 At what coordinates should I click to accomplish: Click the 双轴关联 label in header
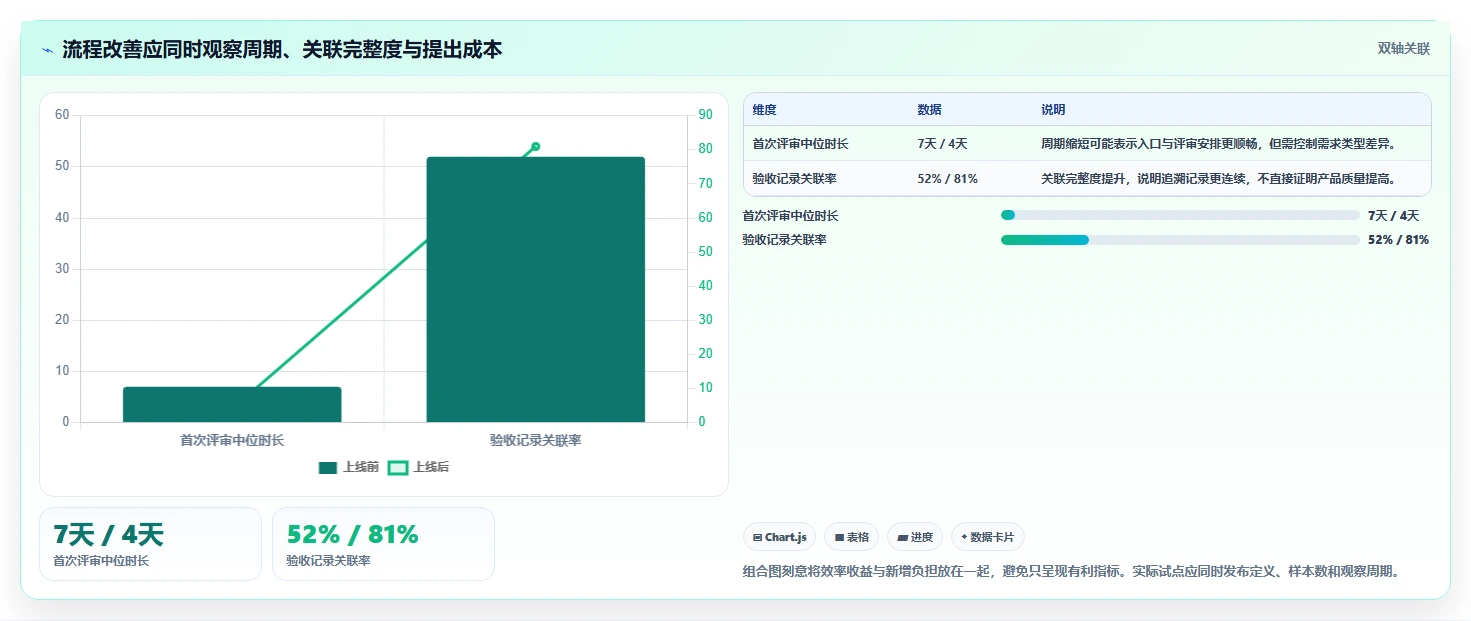coord(1404,48)
